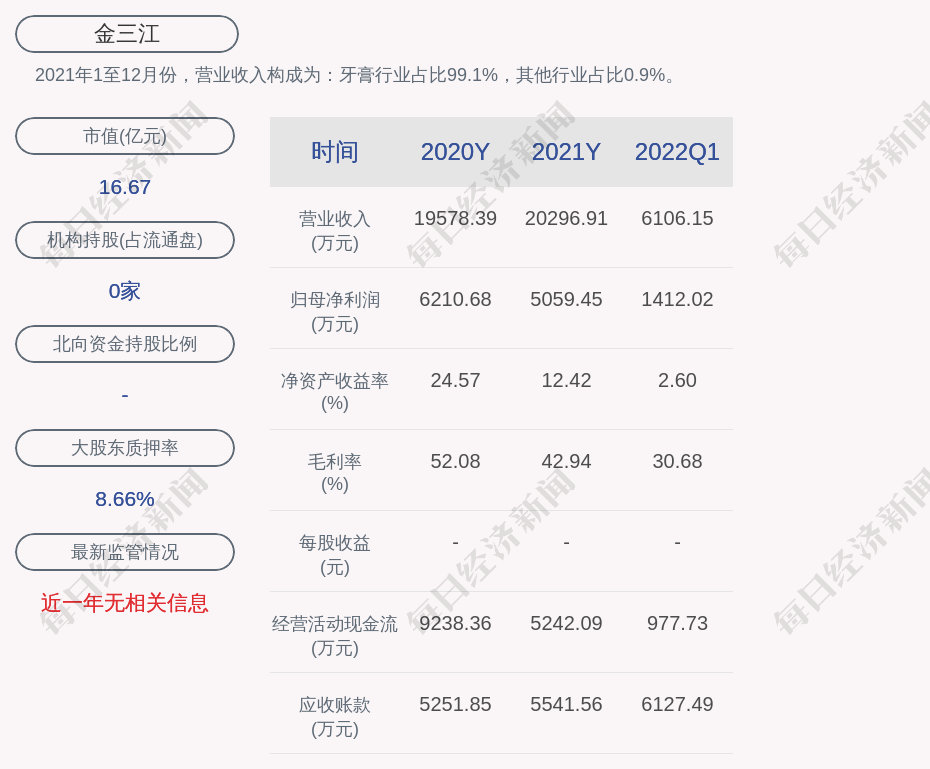
Task: Click revenue value 19578.39
Action: [x=455, y=218]
